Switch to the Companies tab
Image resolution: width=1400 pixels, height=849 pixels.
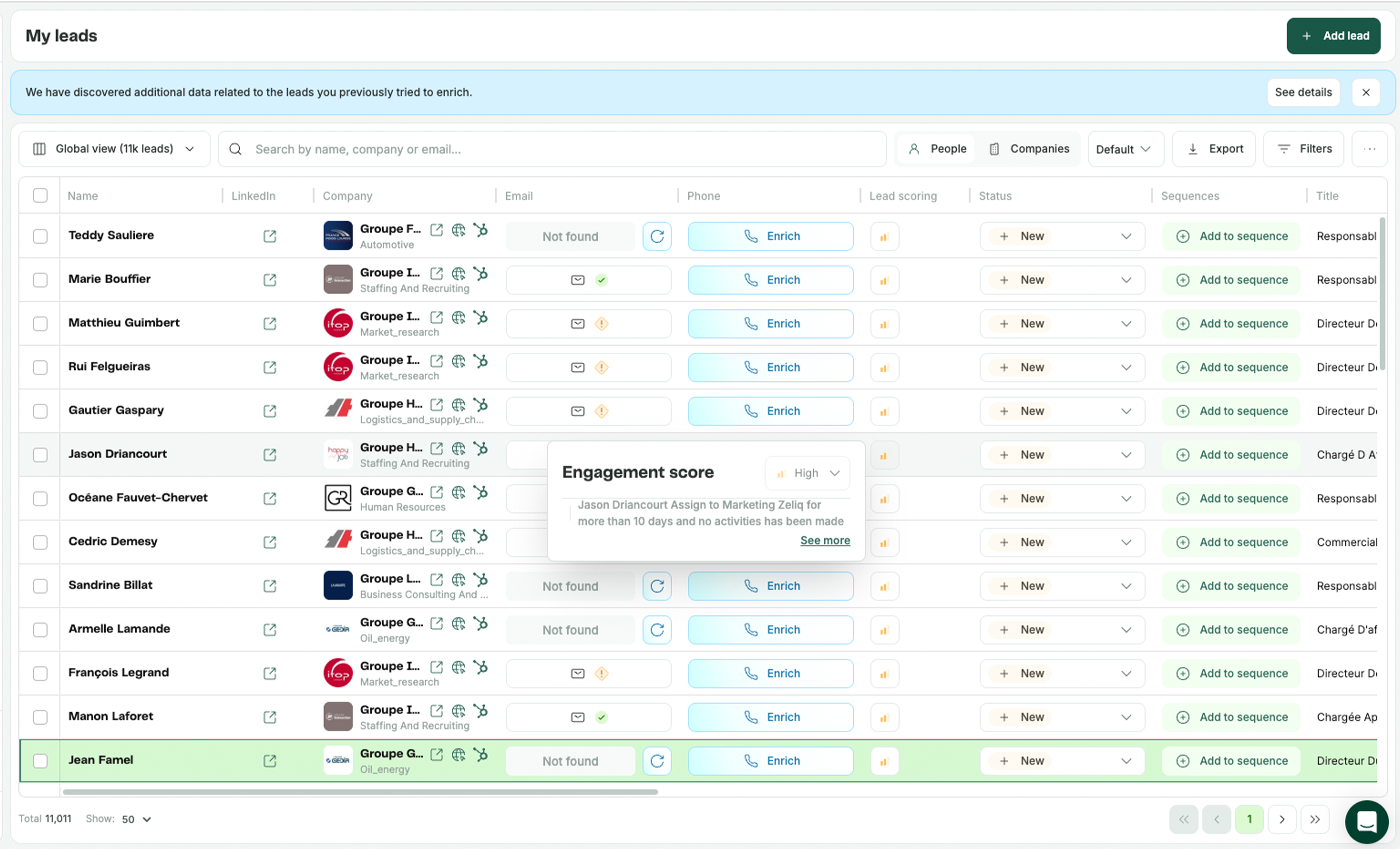pos(1029,149)
